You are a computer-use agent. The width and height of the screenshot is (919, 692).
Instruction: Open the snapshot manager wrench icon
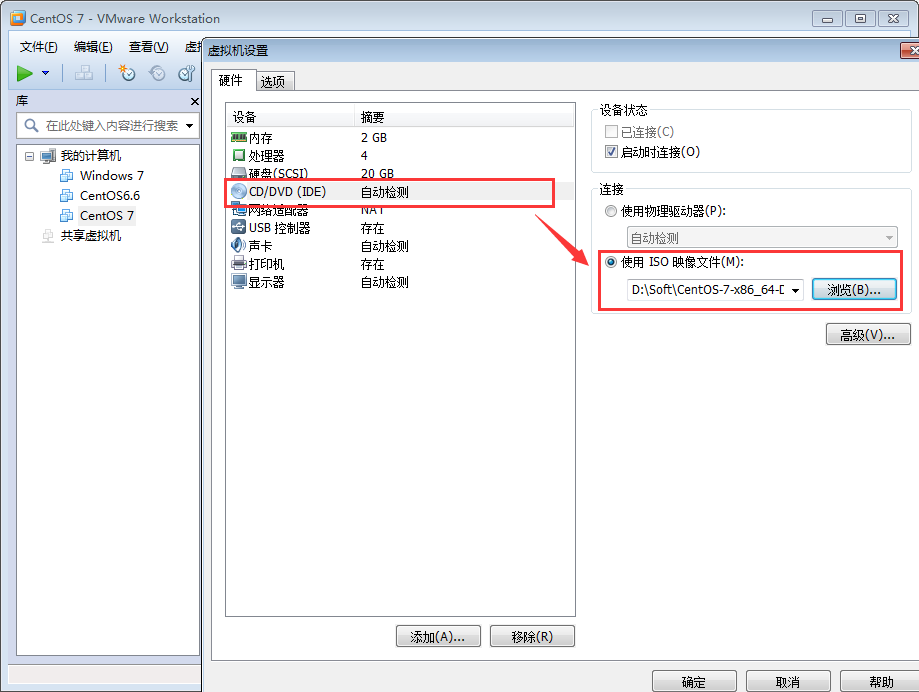tap(186, 73)
